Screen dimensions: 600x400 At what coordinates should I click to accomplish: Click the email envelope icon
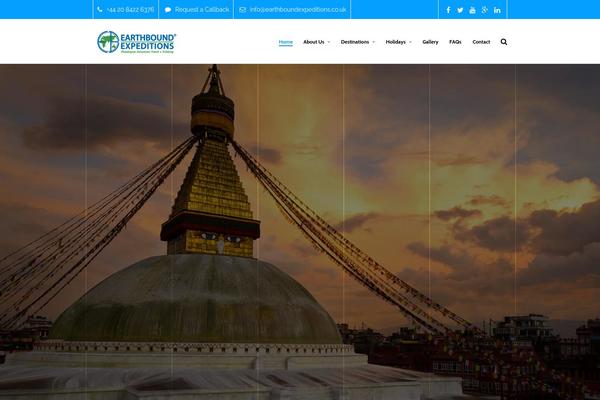pyautogui.click(x=243, y=10)
